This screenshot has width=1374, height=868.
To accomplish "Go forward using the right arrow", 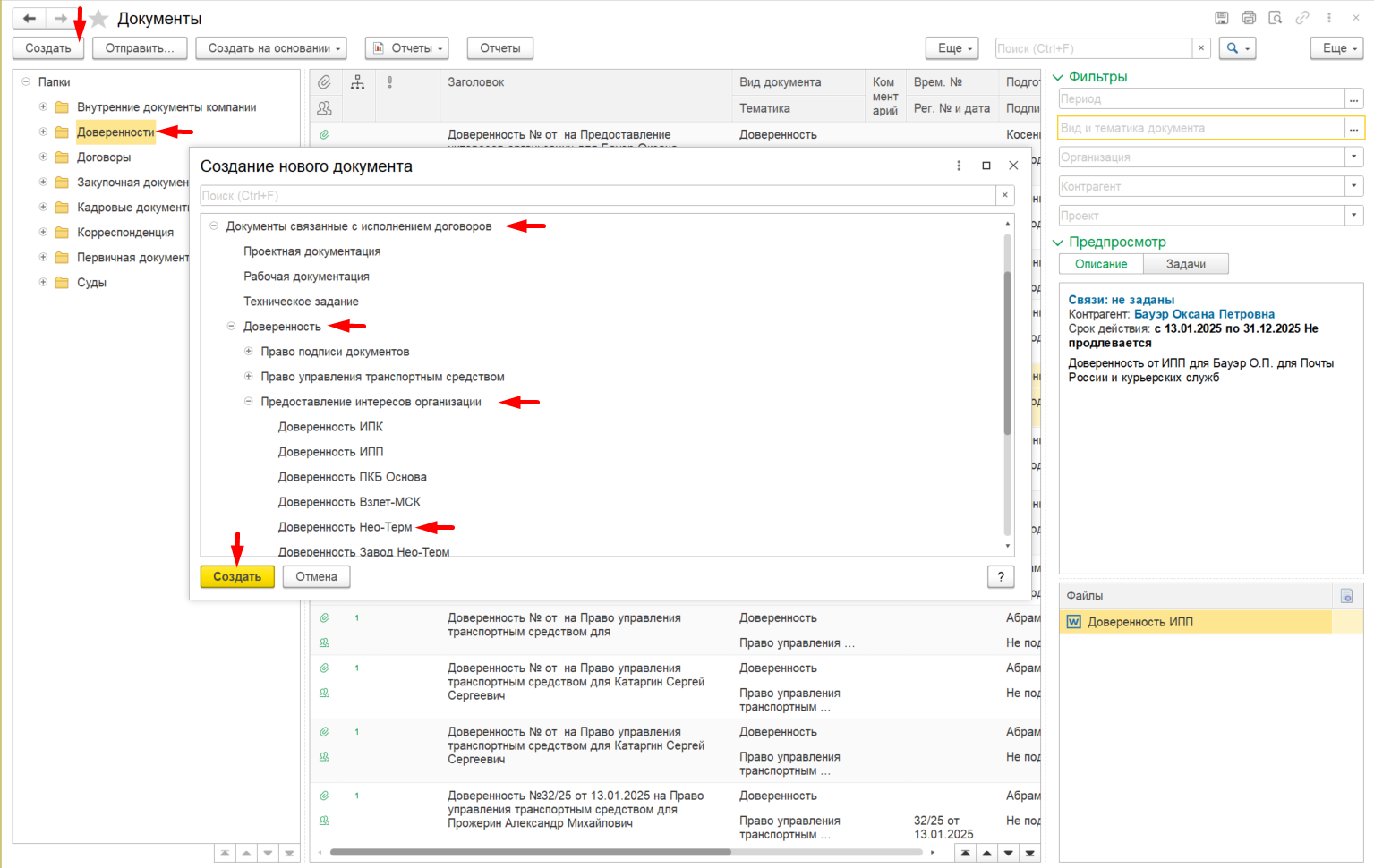I will tap(61, 18).
